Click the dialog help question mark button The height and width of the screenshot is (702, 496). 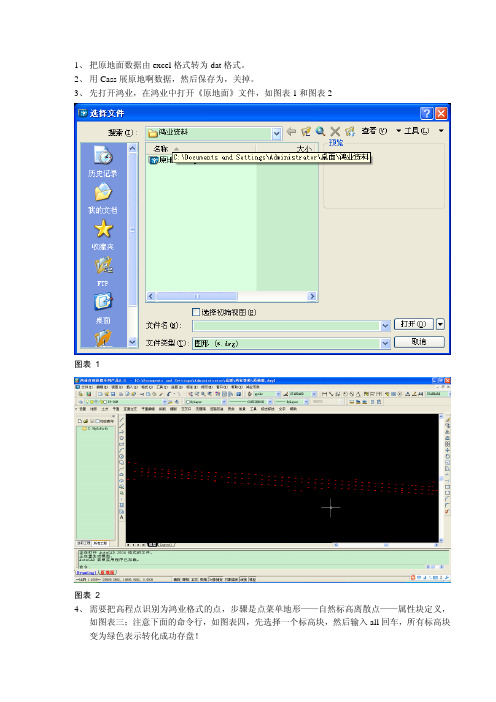(x=427, y=113)
